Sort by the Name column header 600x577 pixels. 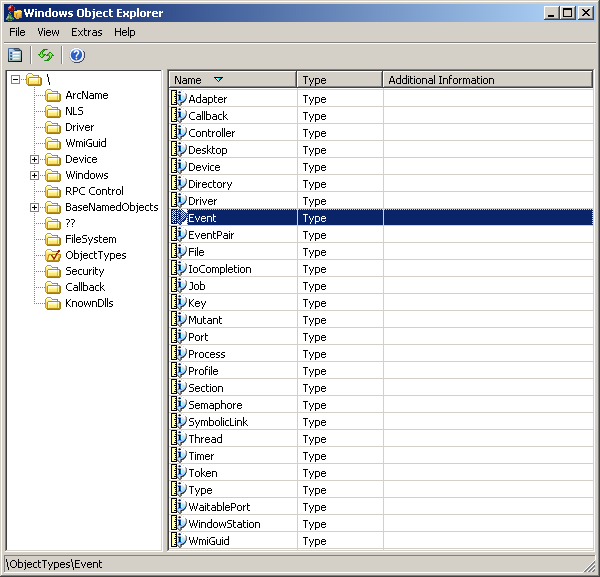pos(231,80)
